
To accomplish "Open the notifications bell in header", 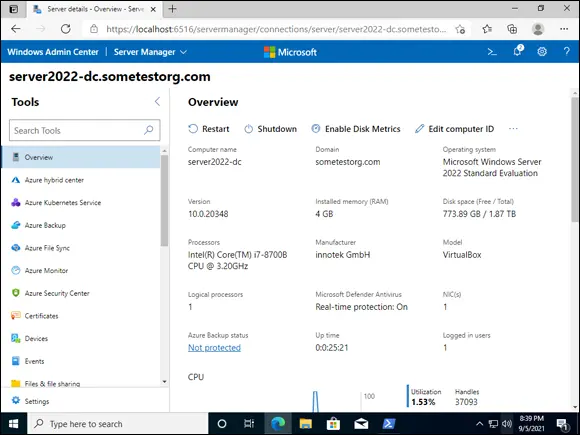I will pyautogui.click(x=517, y=51).
